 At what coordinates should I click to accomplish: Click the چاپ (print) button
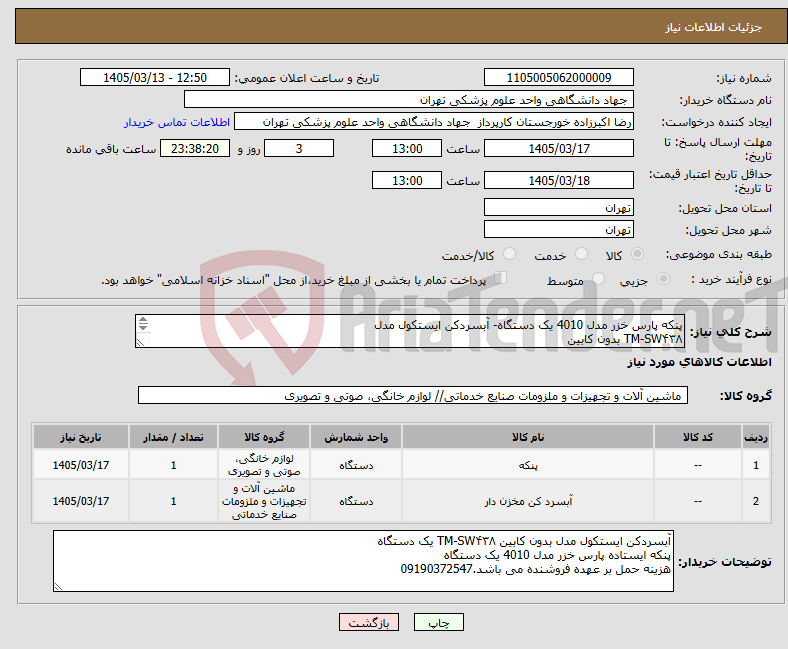tap(438, 622)
